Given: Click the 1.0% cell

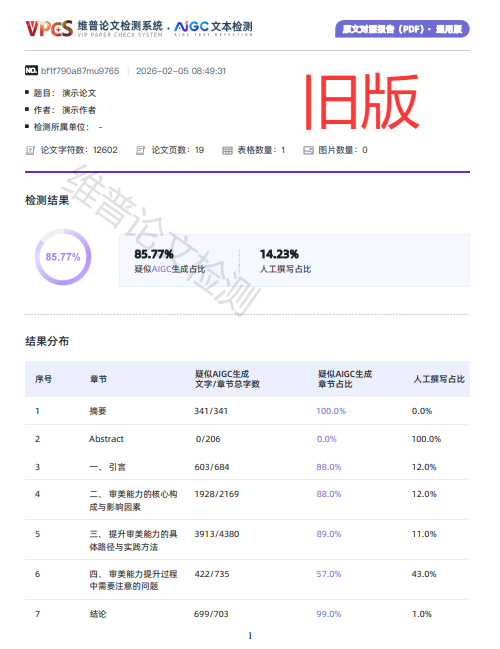Looking at the screenshot, I should (x=422, y=614).
